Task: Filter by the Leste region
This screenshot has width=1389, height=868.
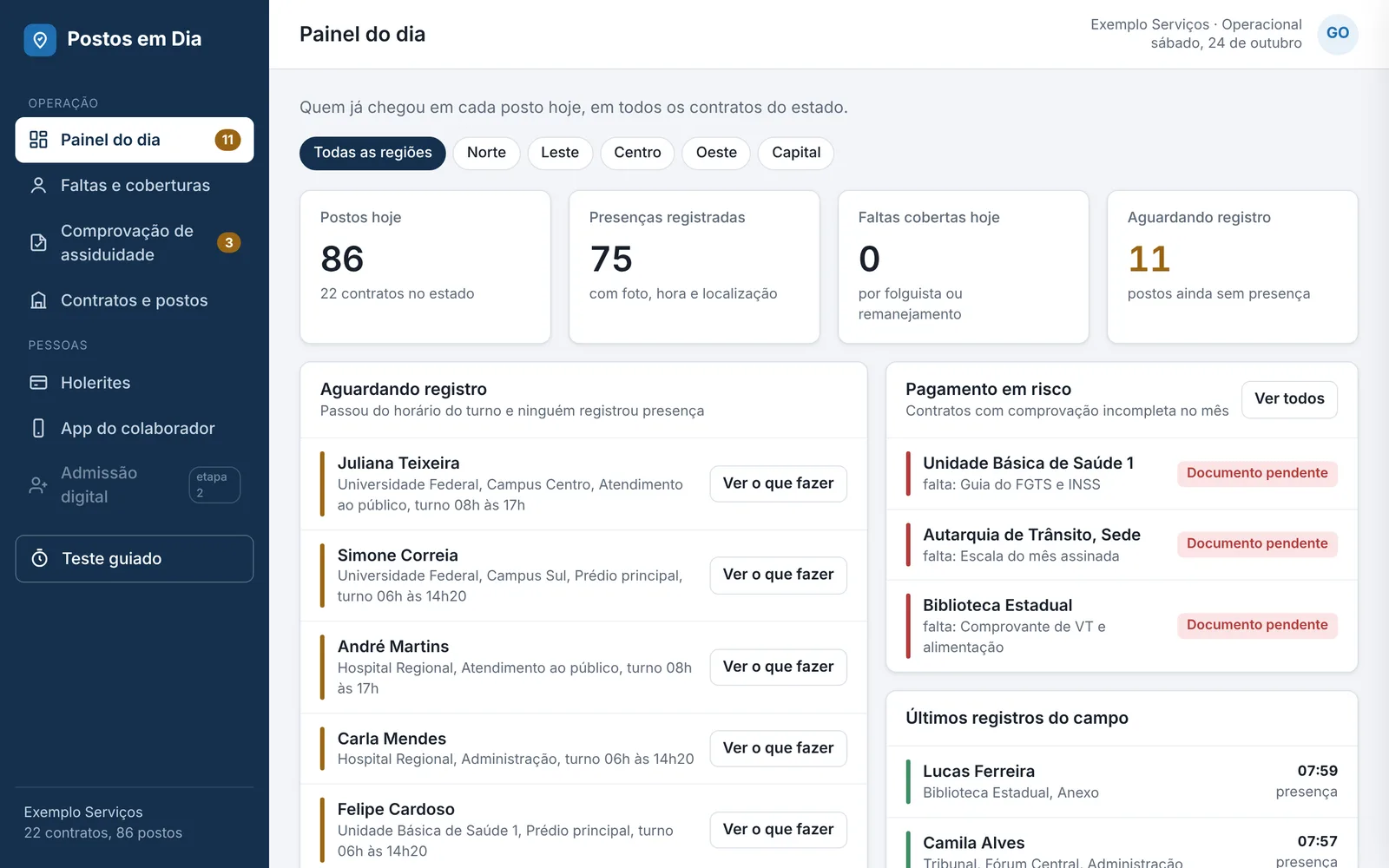Action: point(560,153)
